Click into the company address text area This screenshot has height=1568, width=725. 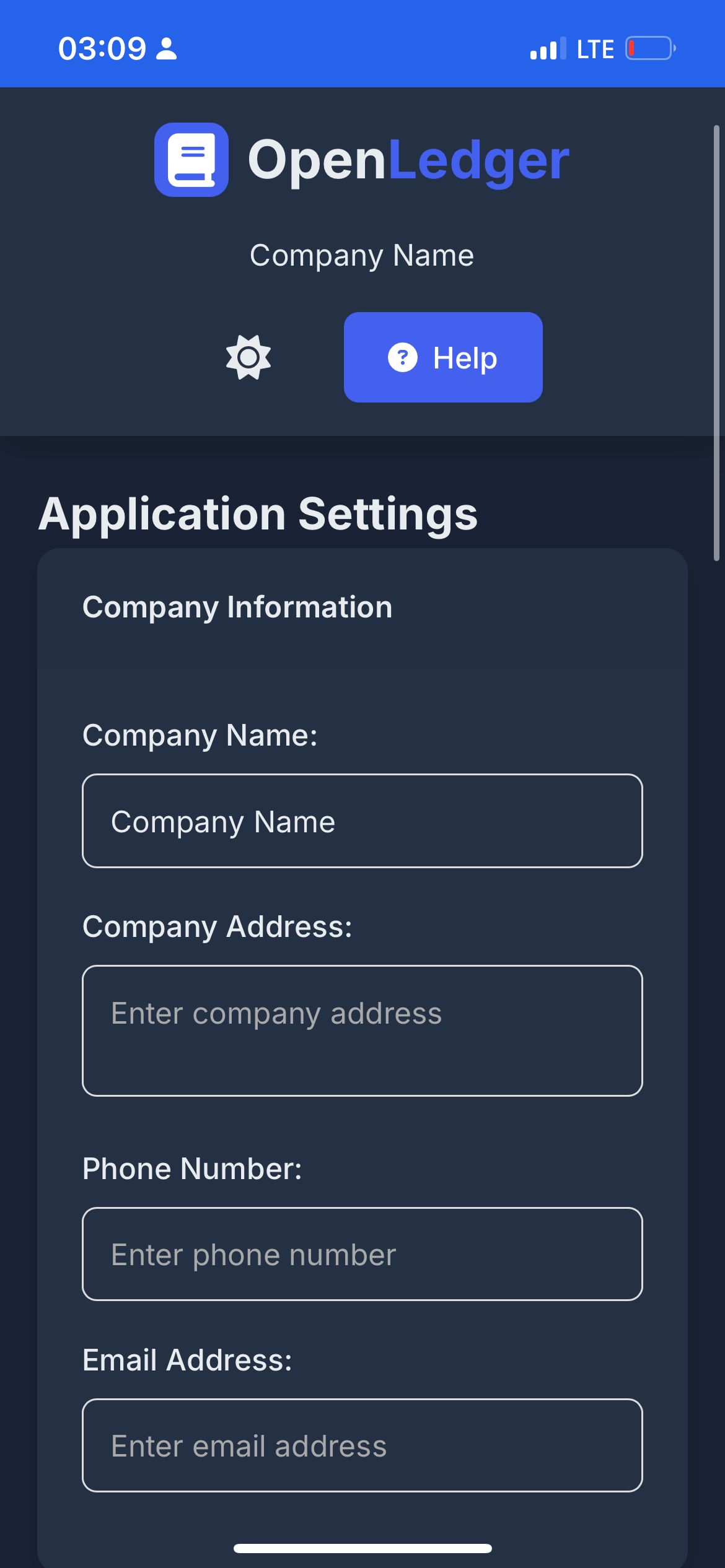362,1030
